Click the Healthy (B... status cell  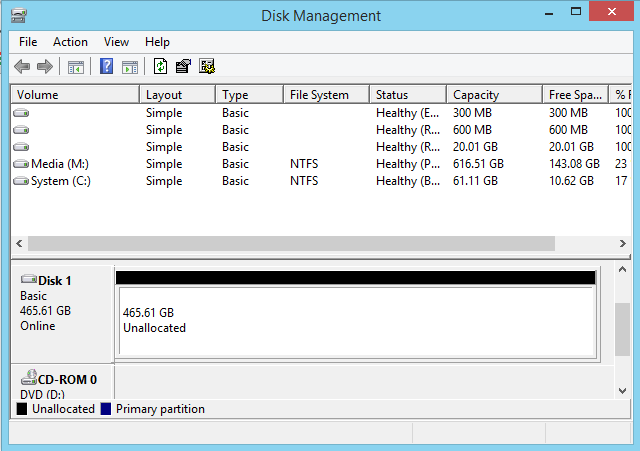click(408, 181)
